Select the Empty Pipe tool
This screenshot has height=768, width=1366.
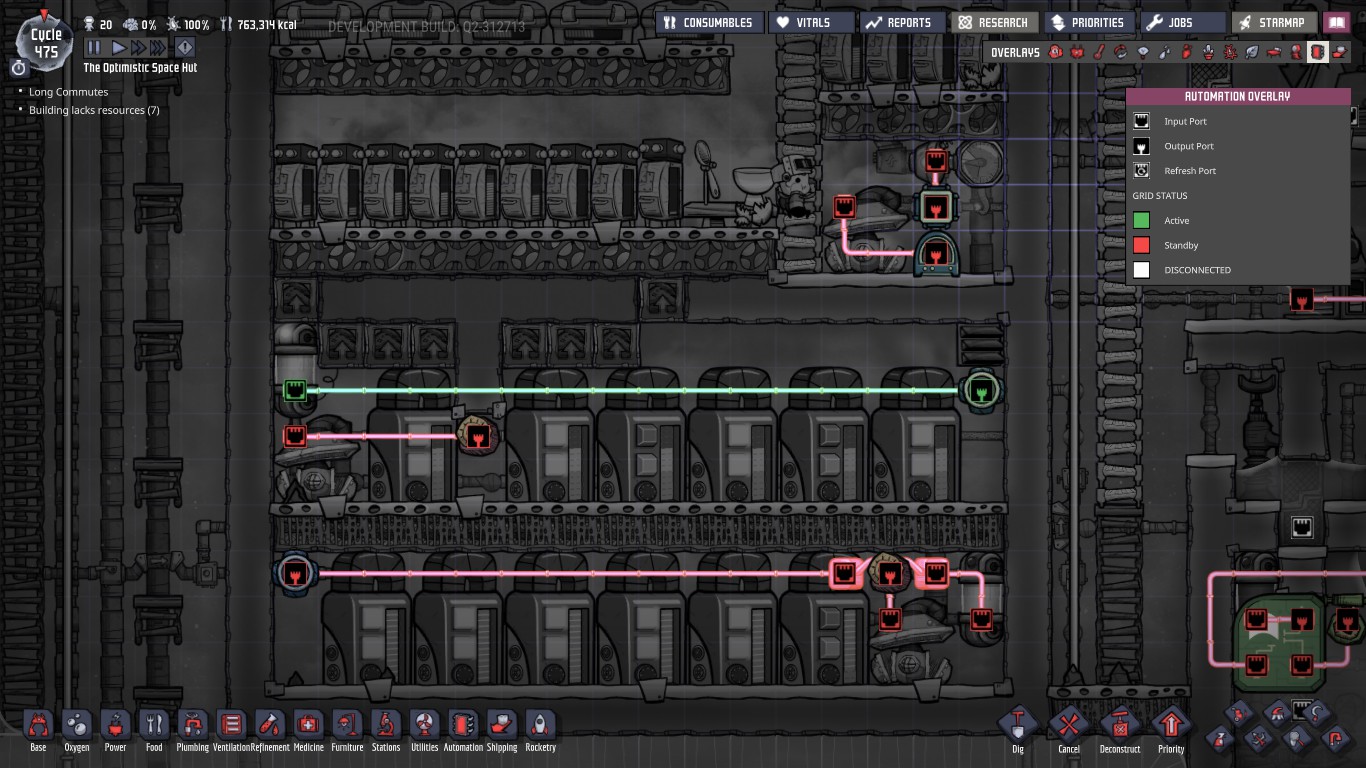click(1334, 739)
